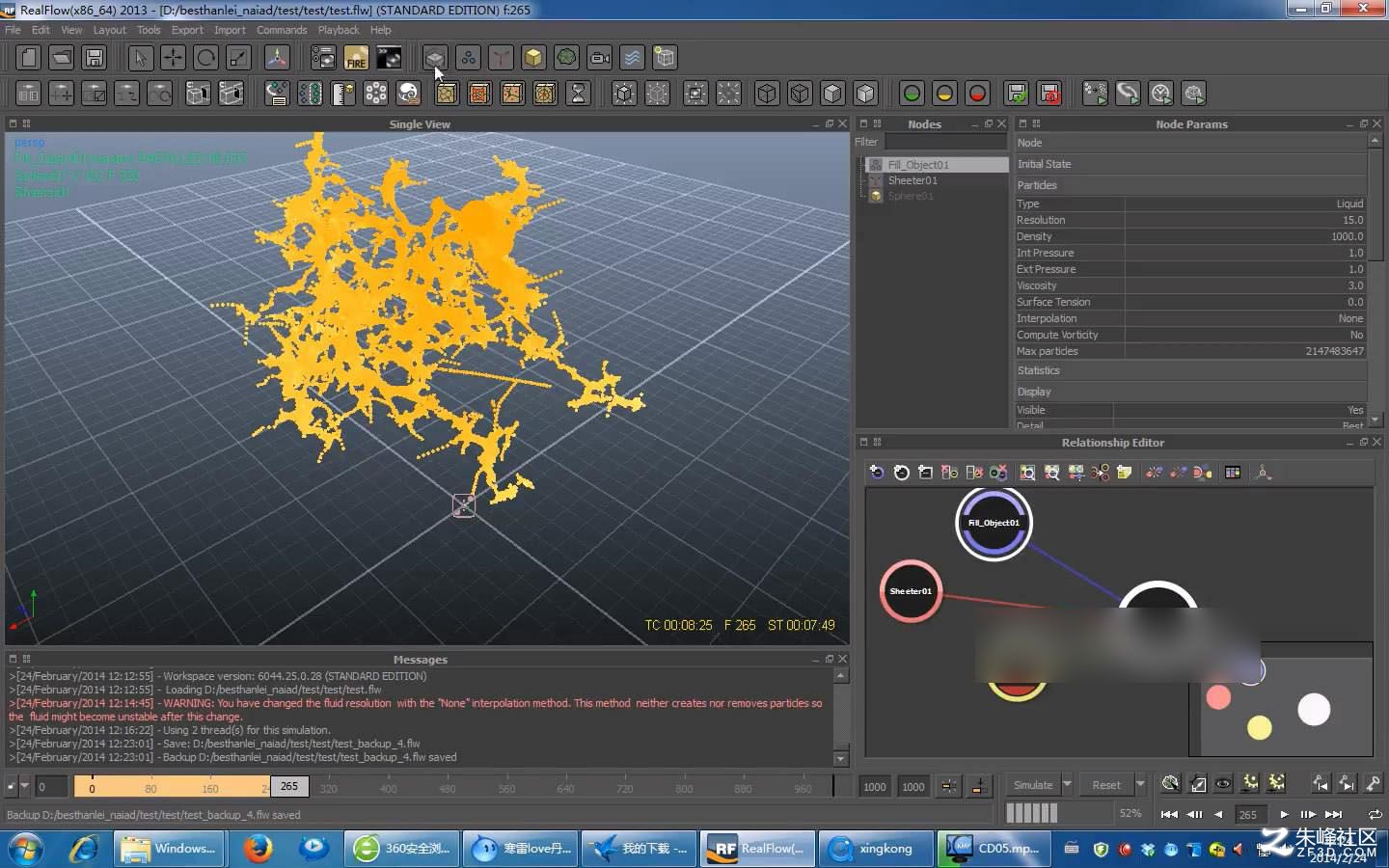Add a dotted particle emitter node from toolbar
Screen dimensions: 1389x868
(x=468, y=58)
